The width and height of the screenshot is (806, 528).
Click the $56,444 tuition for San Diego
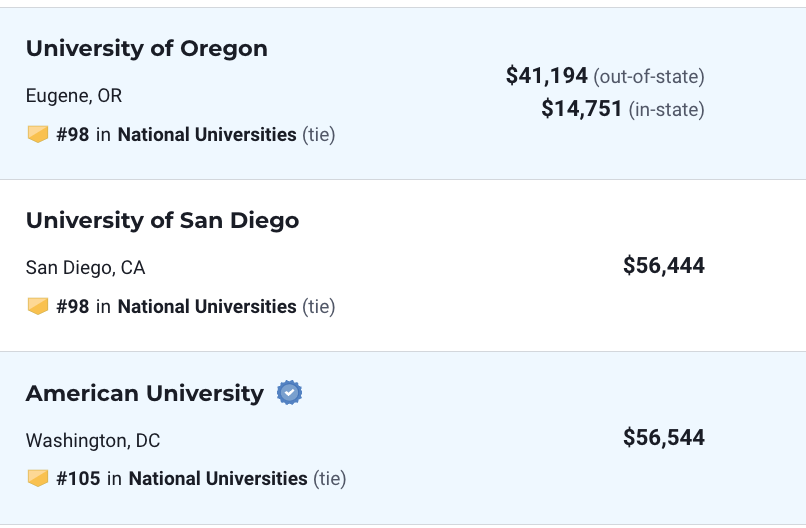coord(664,266)
